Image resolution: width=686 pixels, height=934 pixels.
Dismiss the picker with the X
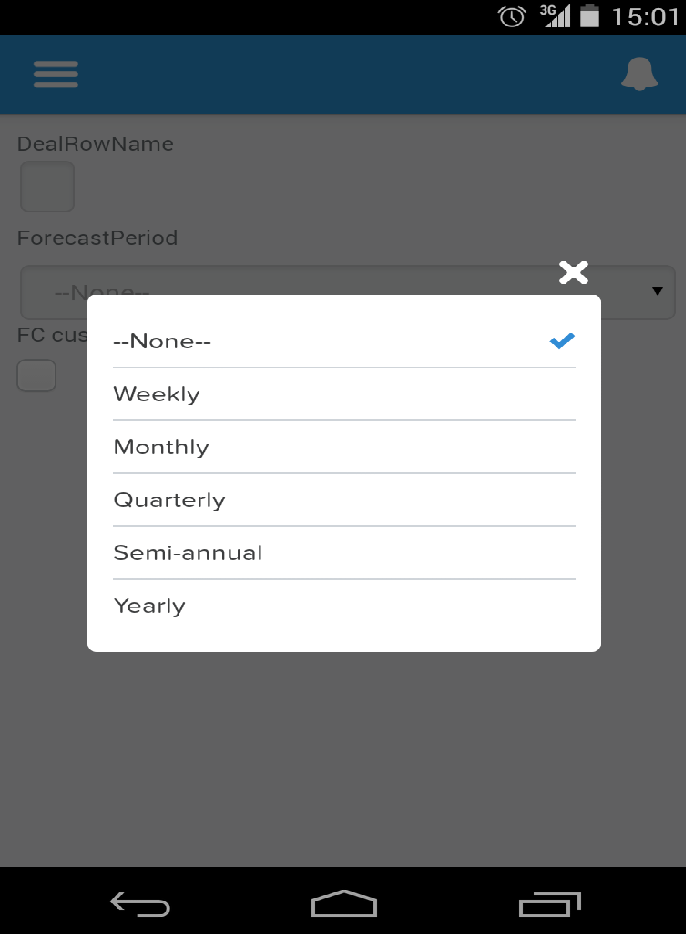pos(572,271)
